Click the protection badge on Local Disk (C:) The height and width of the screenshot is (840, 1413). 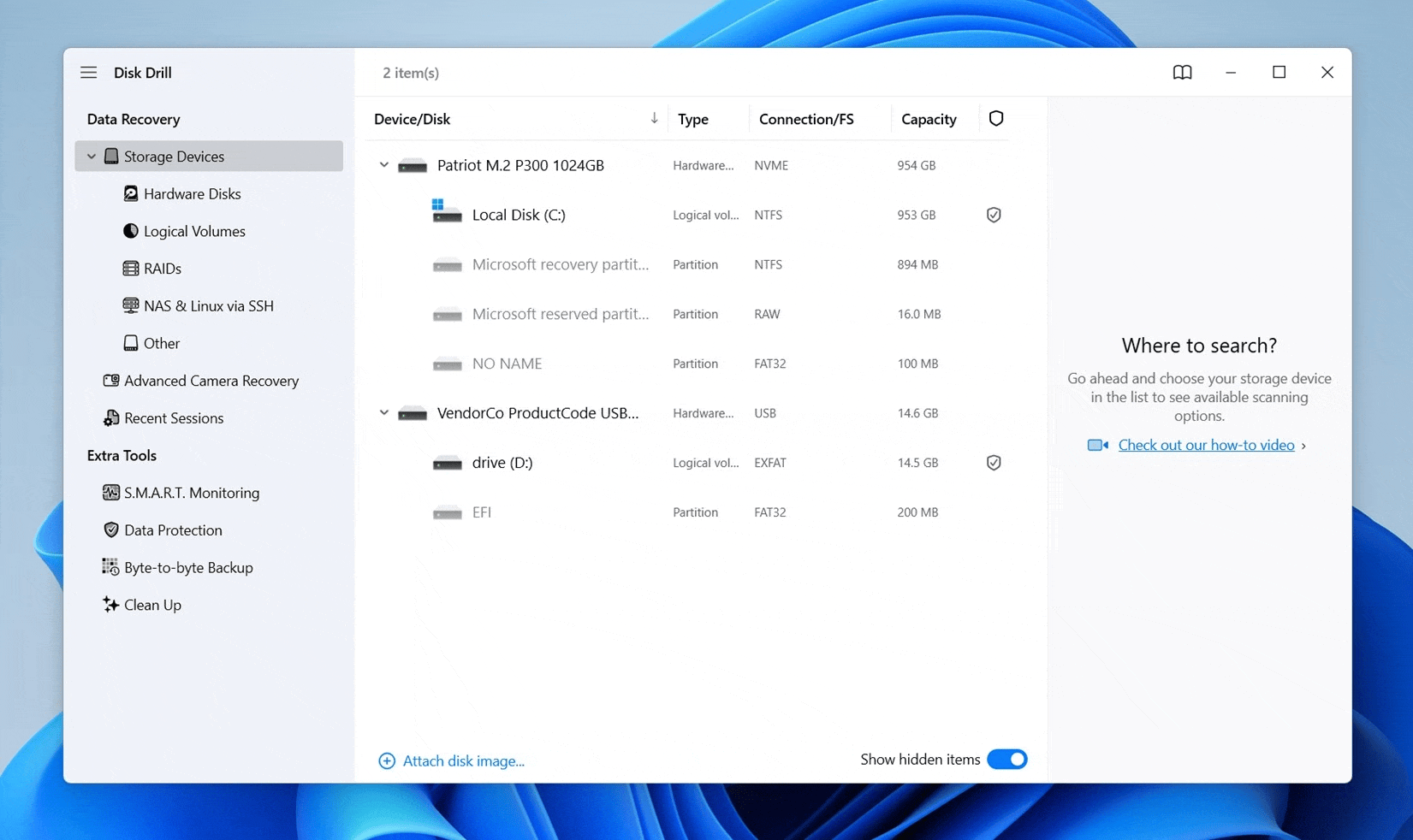(x=994, y=215)
